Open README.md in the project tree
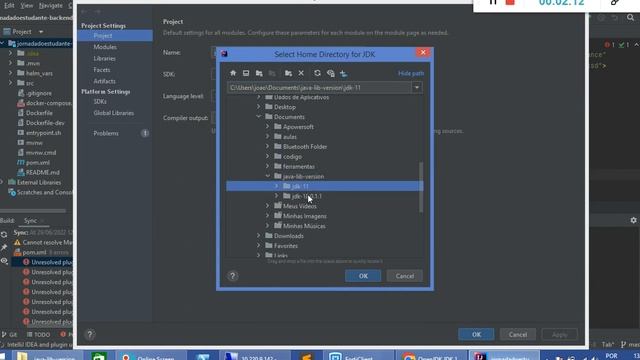Image resolution: width=640 pixels, height=360 pixels. (42, 172)
